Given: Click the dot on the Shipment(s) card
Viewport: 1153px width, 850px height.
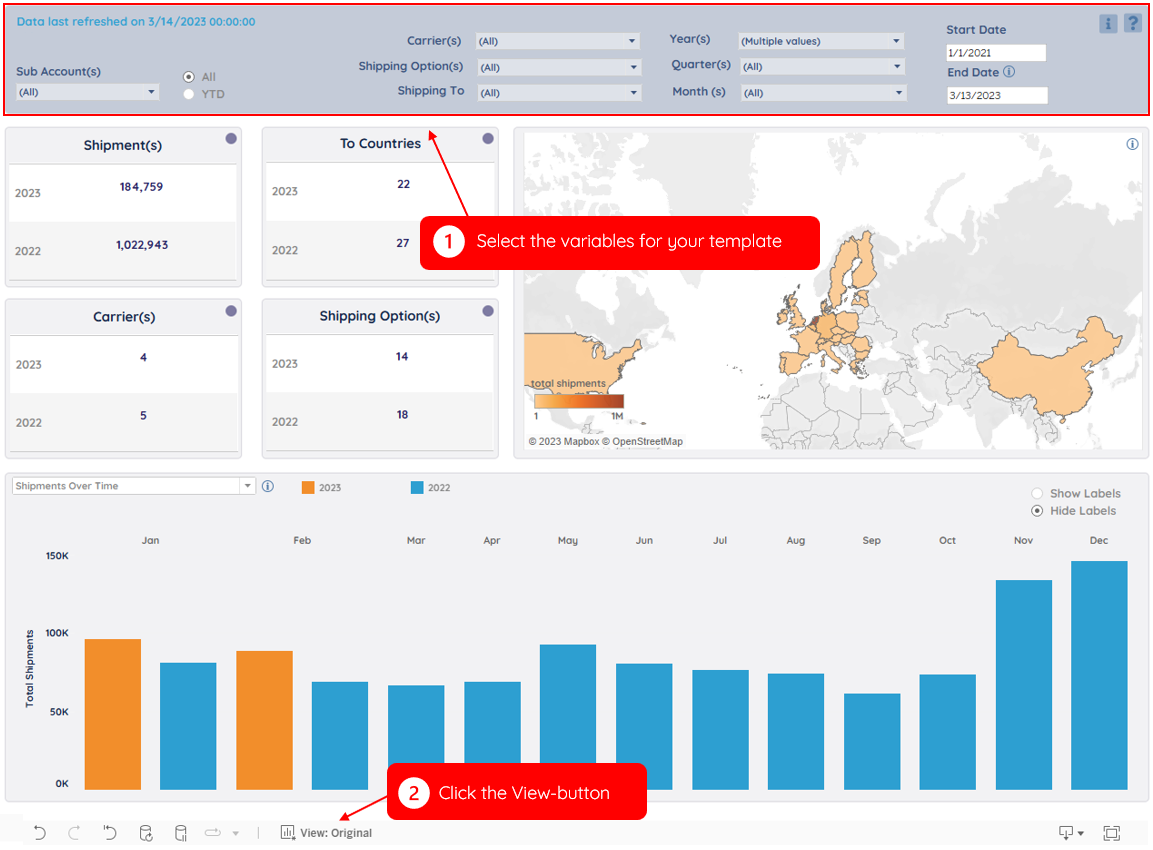Looking at the screenshot, I should pos(231,138).
